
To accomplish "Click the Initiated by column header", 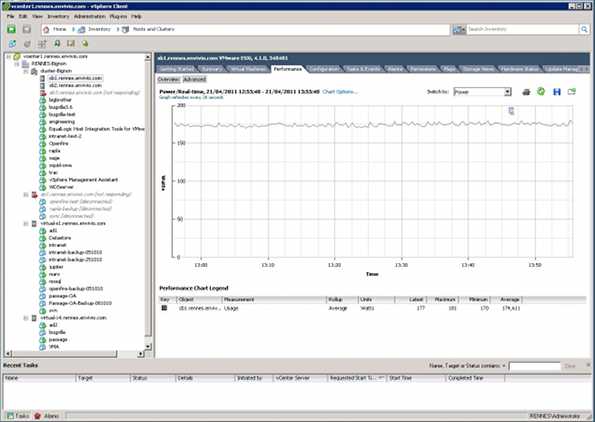I will point(254,378).
